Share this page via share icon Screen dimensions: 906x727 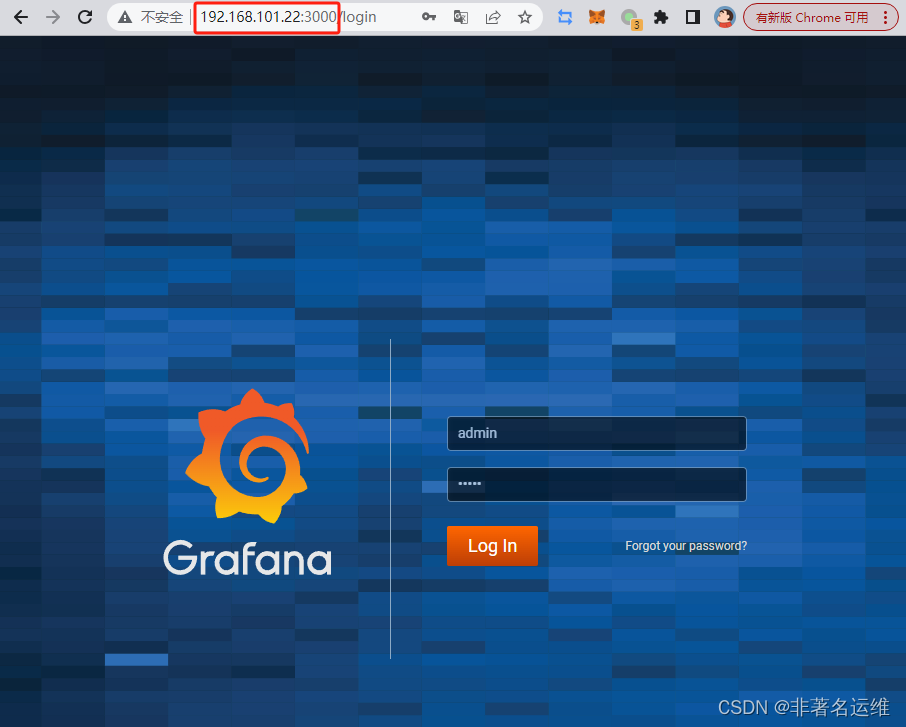tap(492, 17)
